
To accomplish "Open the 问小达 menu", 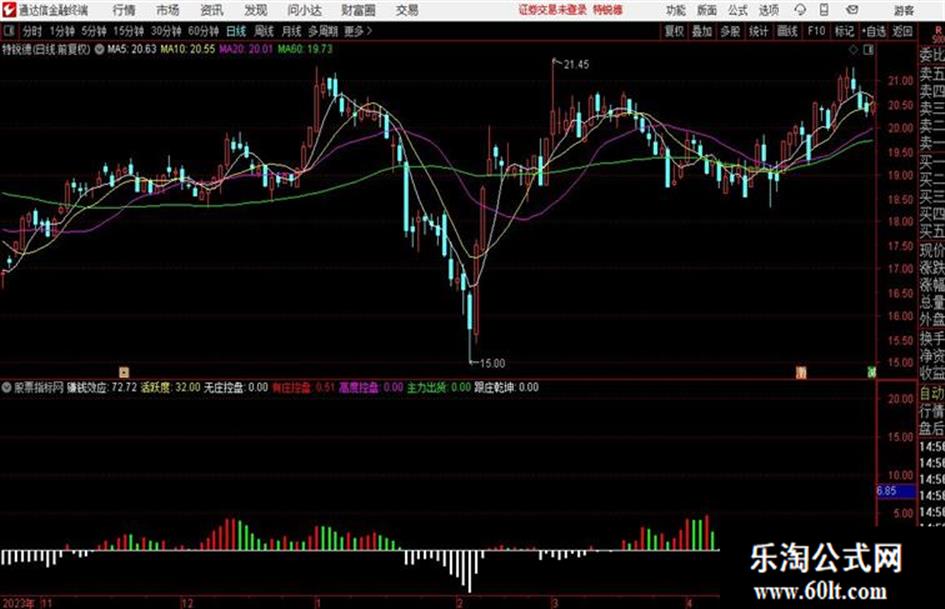I will point(304,10).
